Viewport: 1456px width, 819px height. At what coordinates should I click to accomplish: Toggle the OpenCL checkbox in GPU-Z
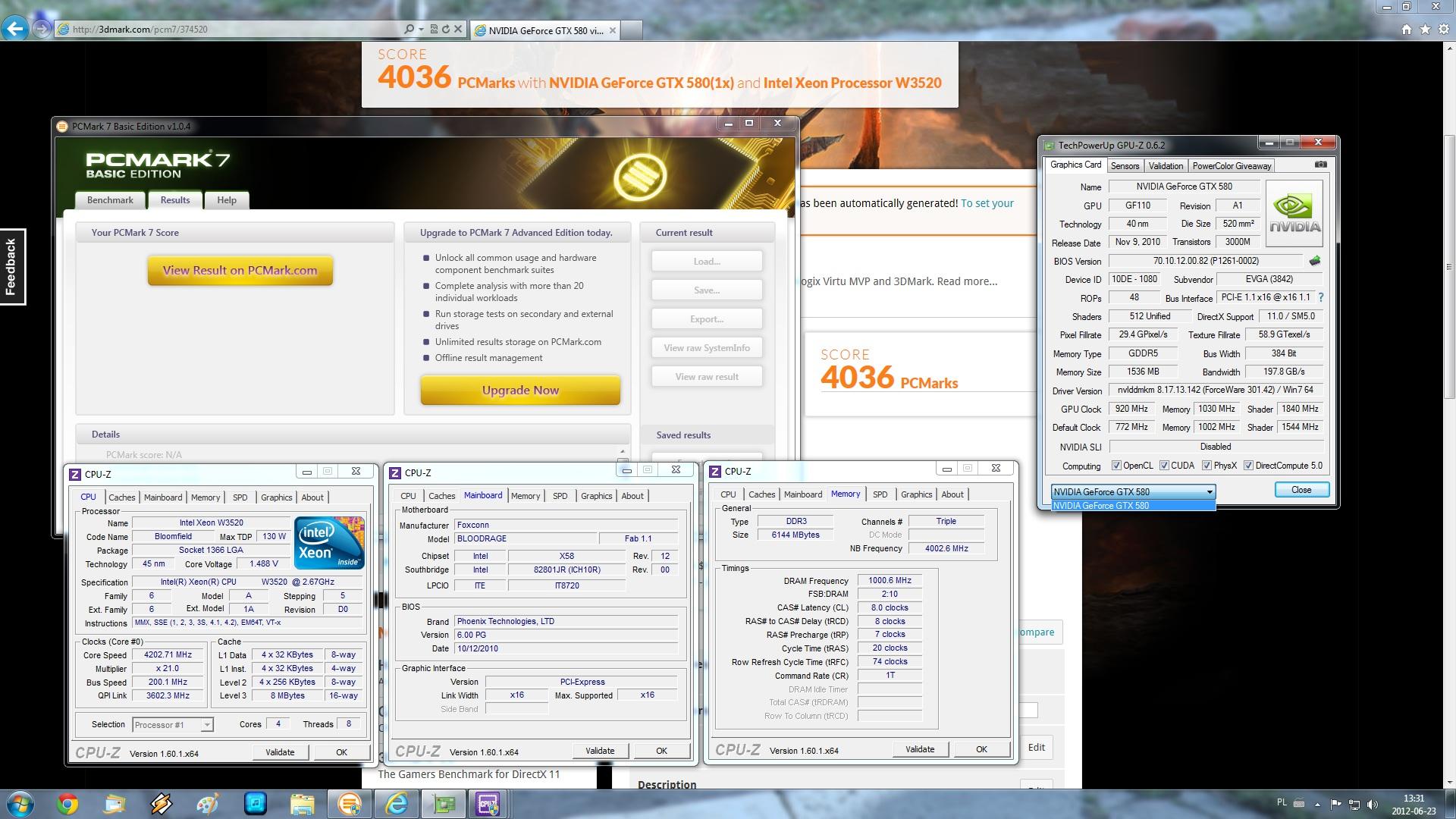pyautogui.click(x=1116, y=466)
